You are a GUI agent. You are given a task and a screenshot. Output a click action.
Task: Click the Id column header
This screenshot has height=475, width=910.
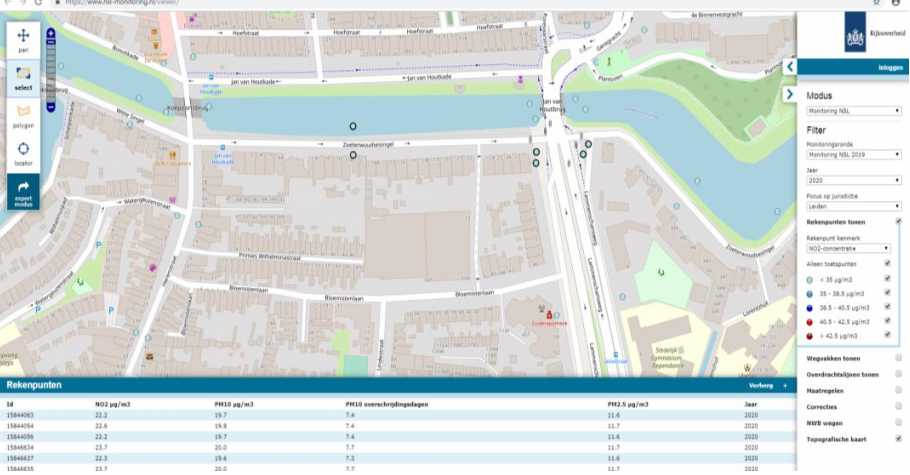pos(10,404)
